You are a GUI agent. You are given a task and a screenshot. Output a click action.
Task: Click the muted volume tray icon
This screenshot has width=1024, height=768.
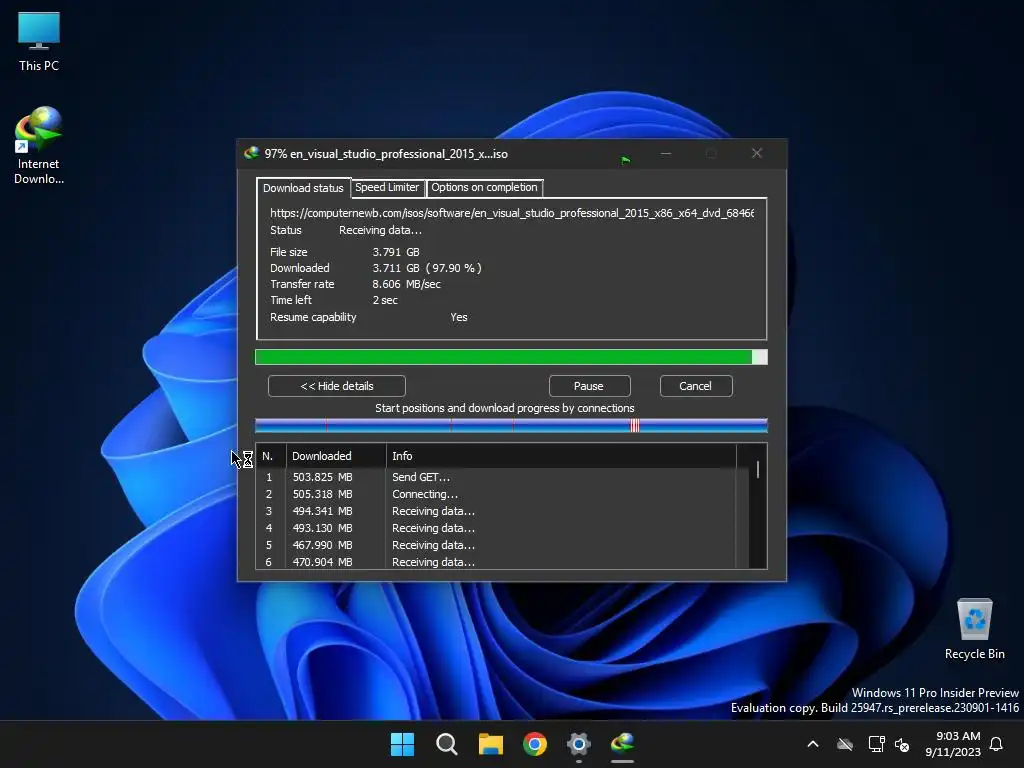(x=902, y=744)
